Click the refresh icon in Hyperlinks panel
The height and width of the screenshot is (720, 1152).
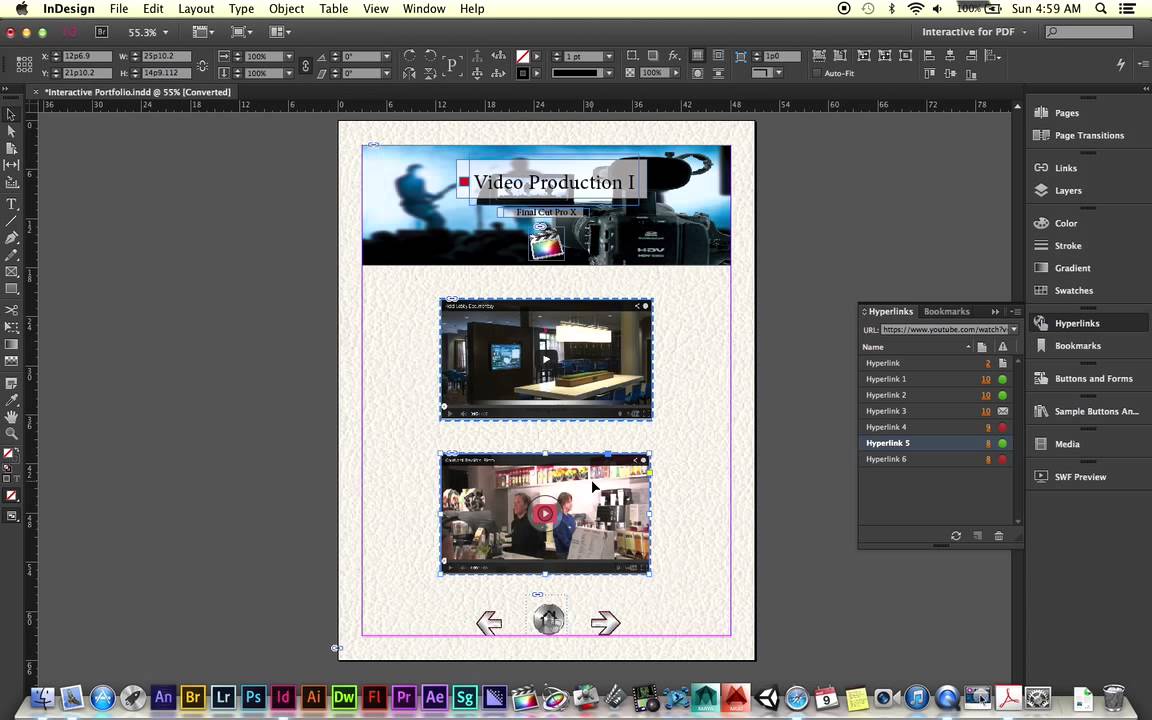[956, 536]
